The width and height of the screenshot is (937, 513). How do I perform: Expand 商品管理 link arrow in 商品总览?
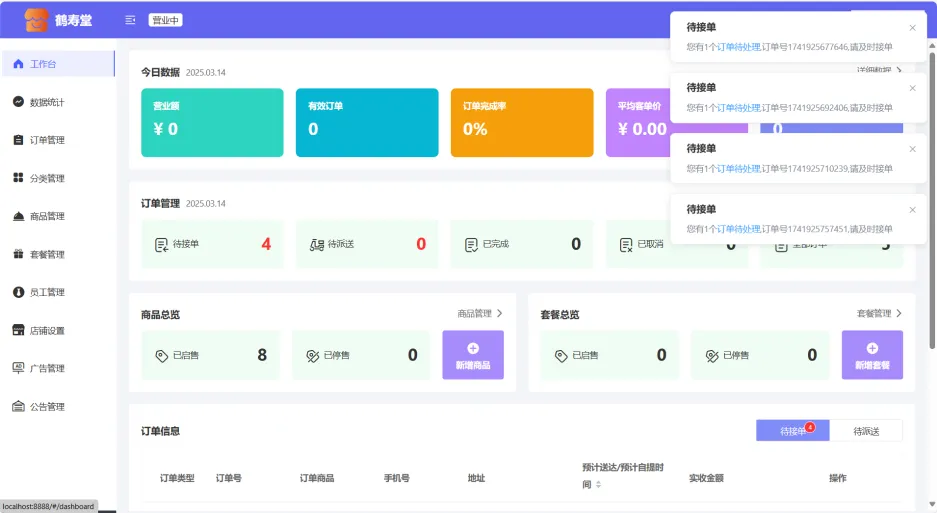[499, 314]
